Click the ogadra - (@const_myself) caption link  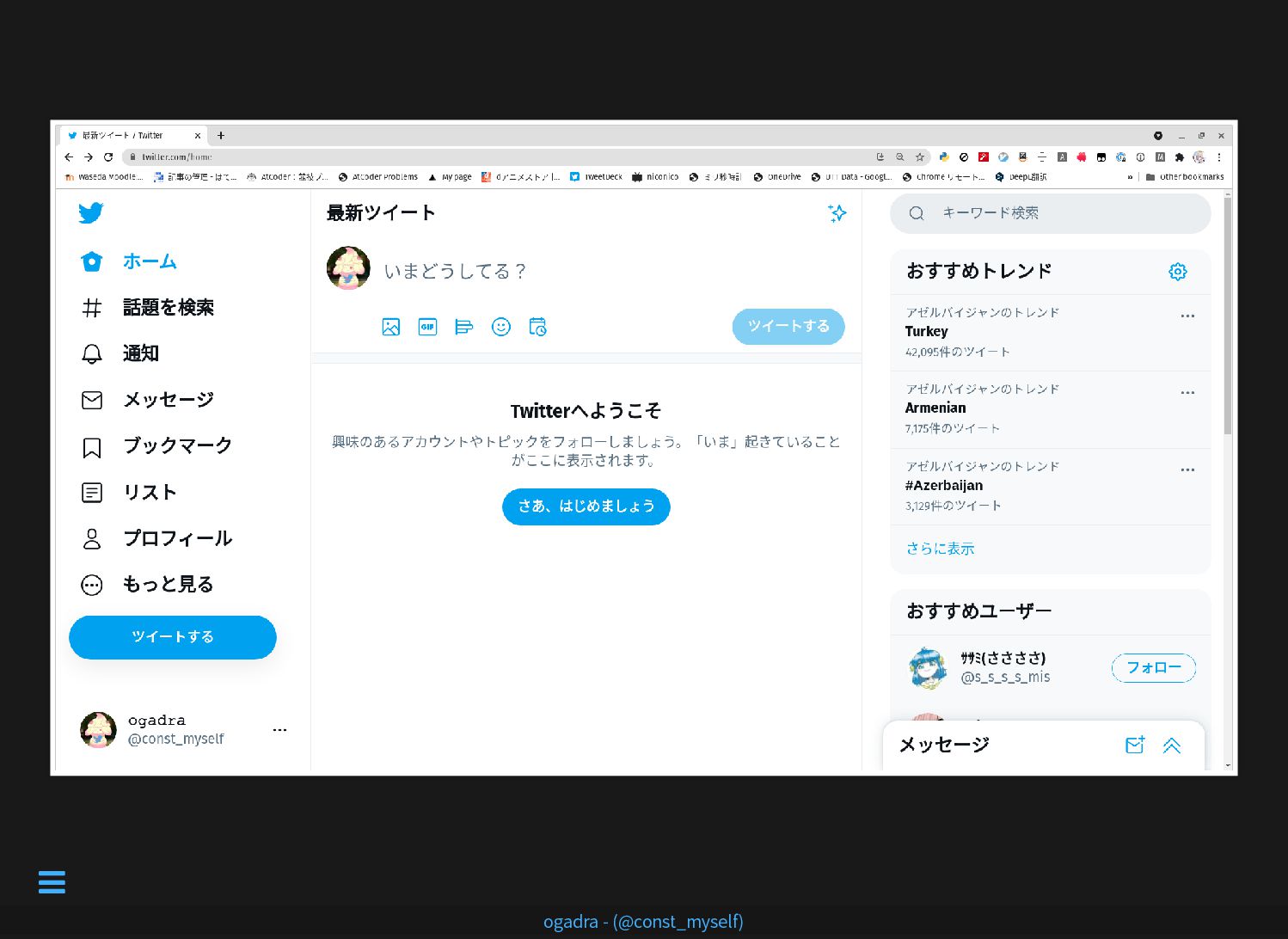[643, 922]
